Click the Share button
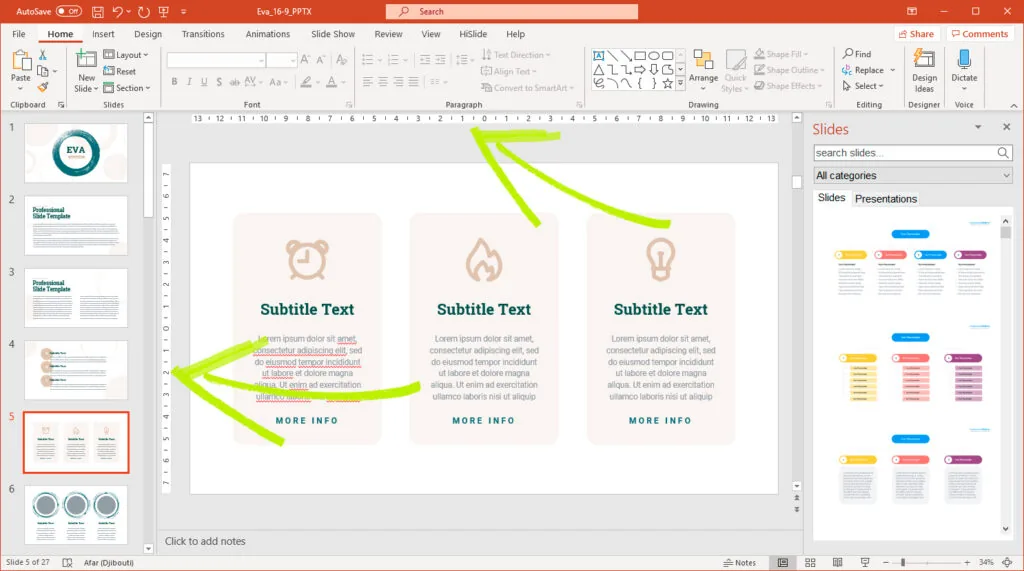 coord(916,34)
